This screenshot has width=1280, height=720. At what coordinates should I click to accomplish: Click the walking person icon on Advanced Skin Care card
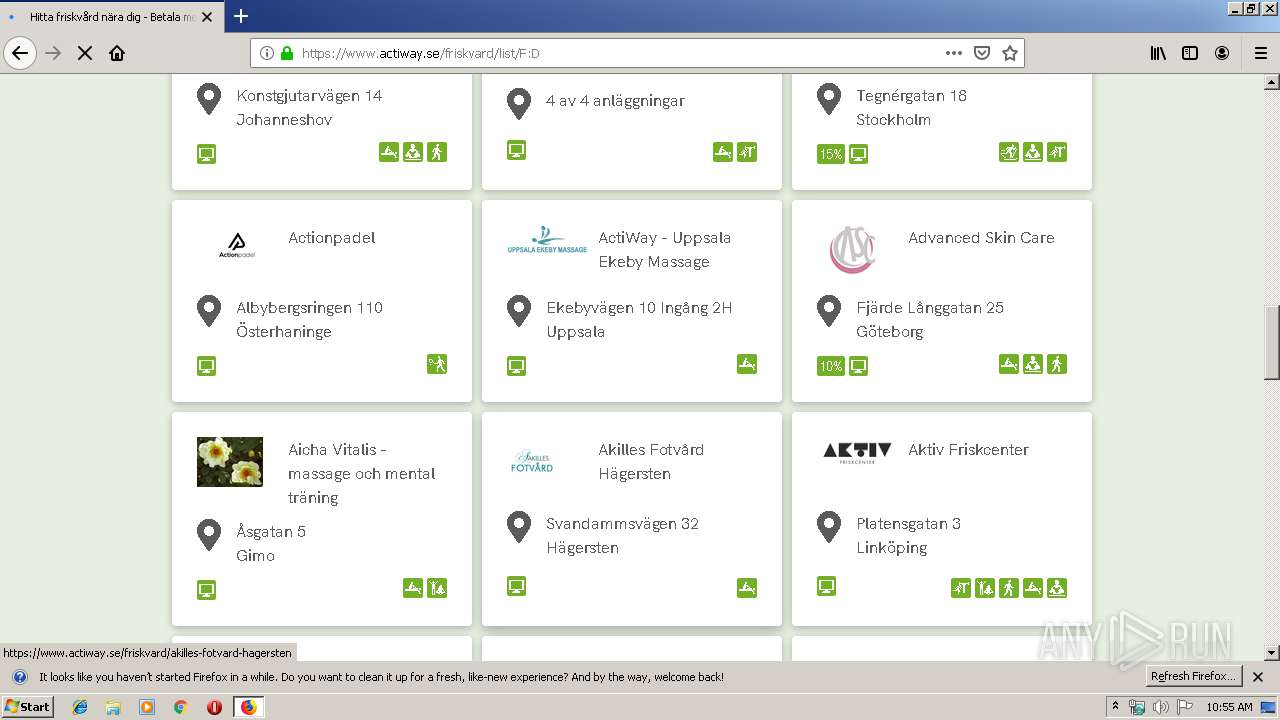pos(1057,364)
